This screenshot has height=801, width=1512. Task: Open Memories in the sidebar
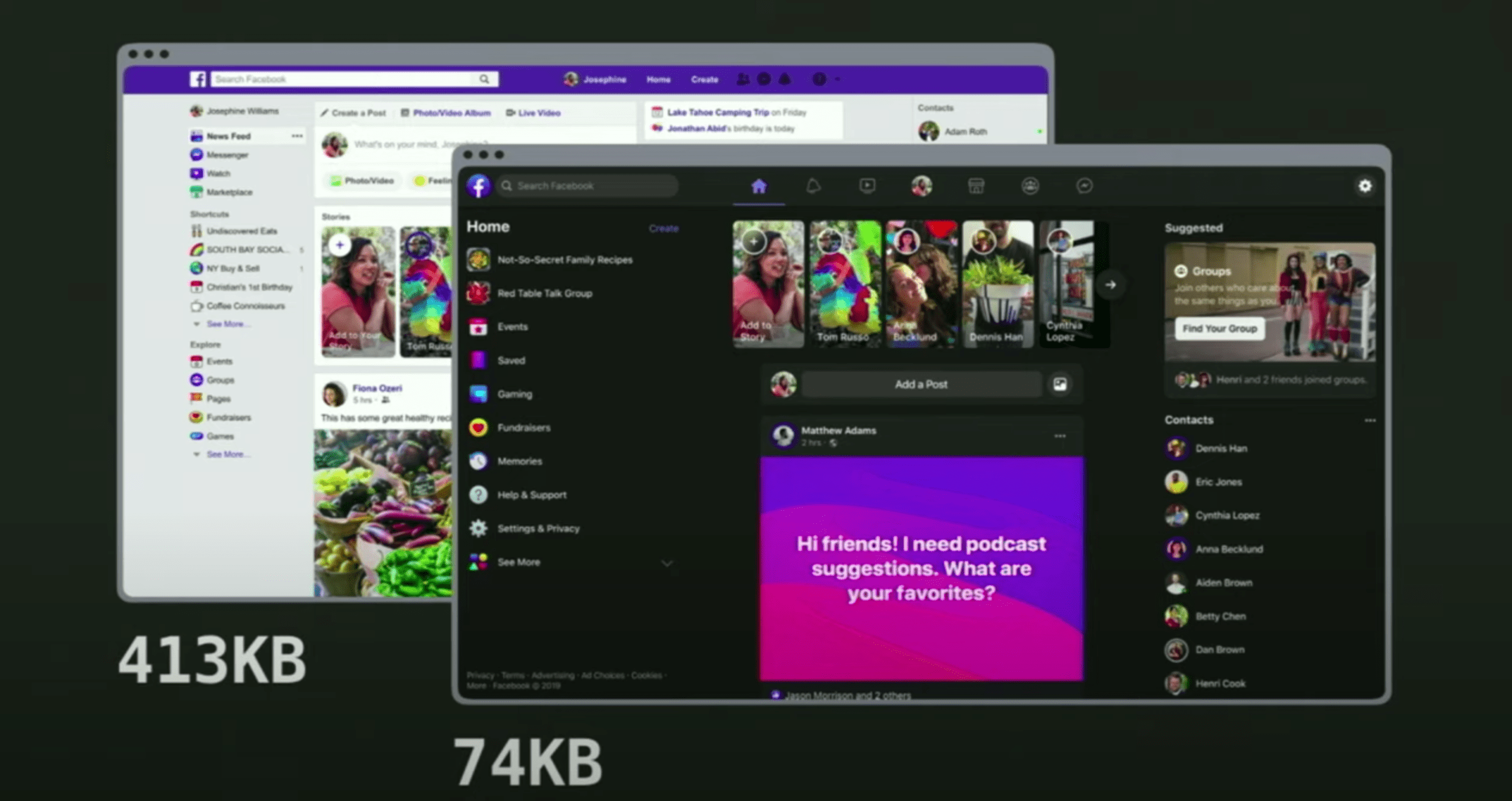coord(519,461)
